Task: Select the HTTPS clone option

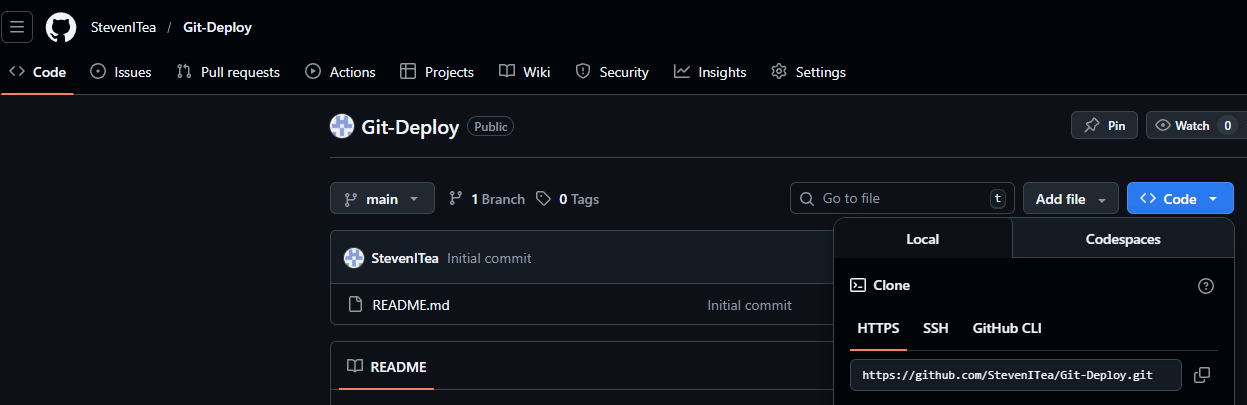Action: tap(878, 328)
